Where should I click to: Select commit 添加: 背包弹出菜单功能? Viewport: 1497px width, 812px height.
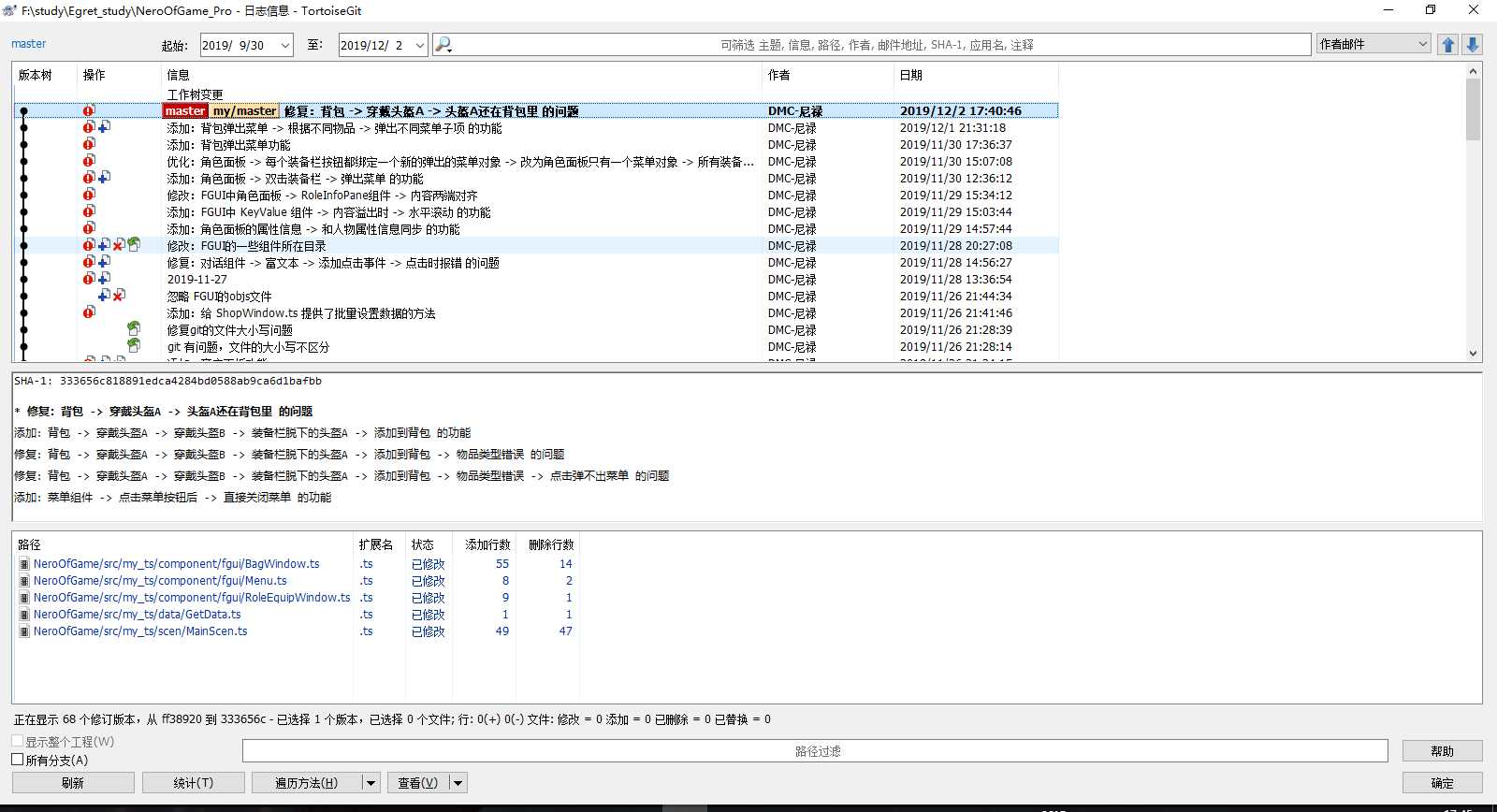[228, 145]
